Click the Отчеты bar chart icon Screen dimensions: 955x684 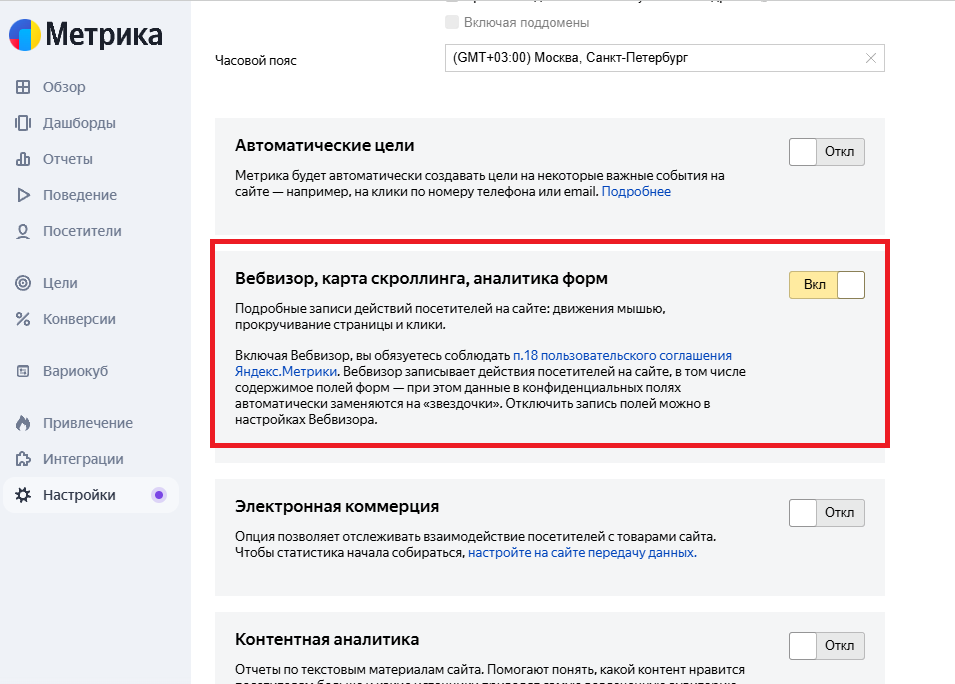coord(23,159)
